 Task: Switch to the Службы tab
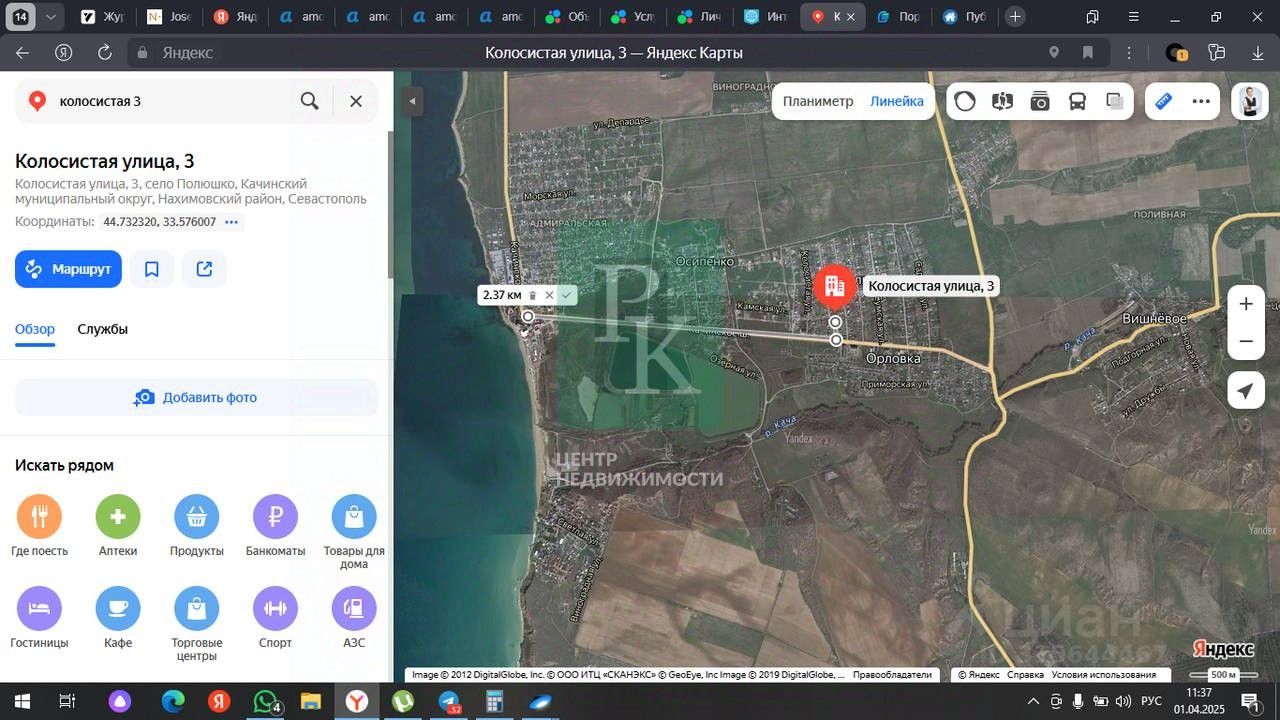pos(103,329)
